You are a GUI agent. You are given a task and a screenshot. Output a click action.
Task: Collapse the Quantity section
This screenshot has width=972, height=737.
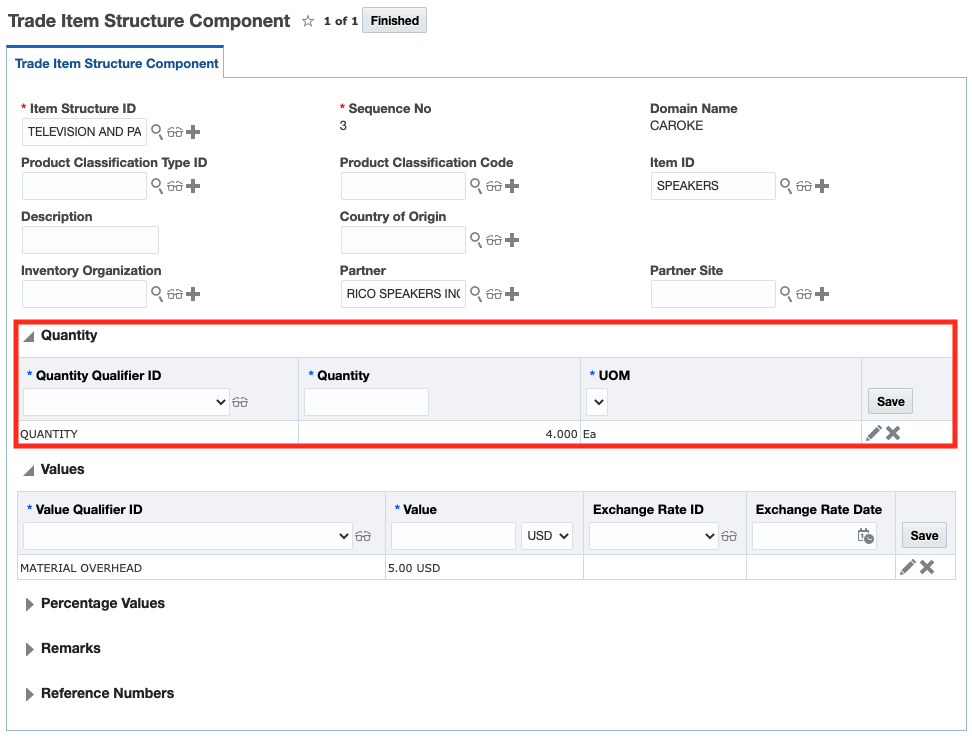click(30, 337)
